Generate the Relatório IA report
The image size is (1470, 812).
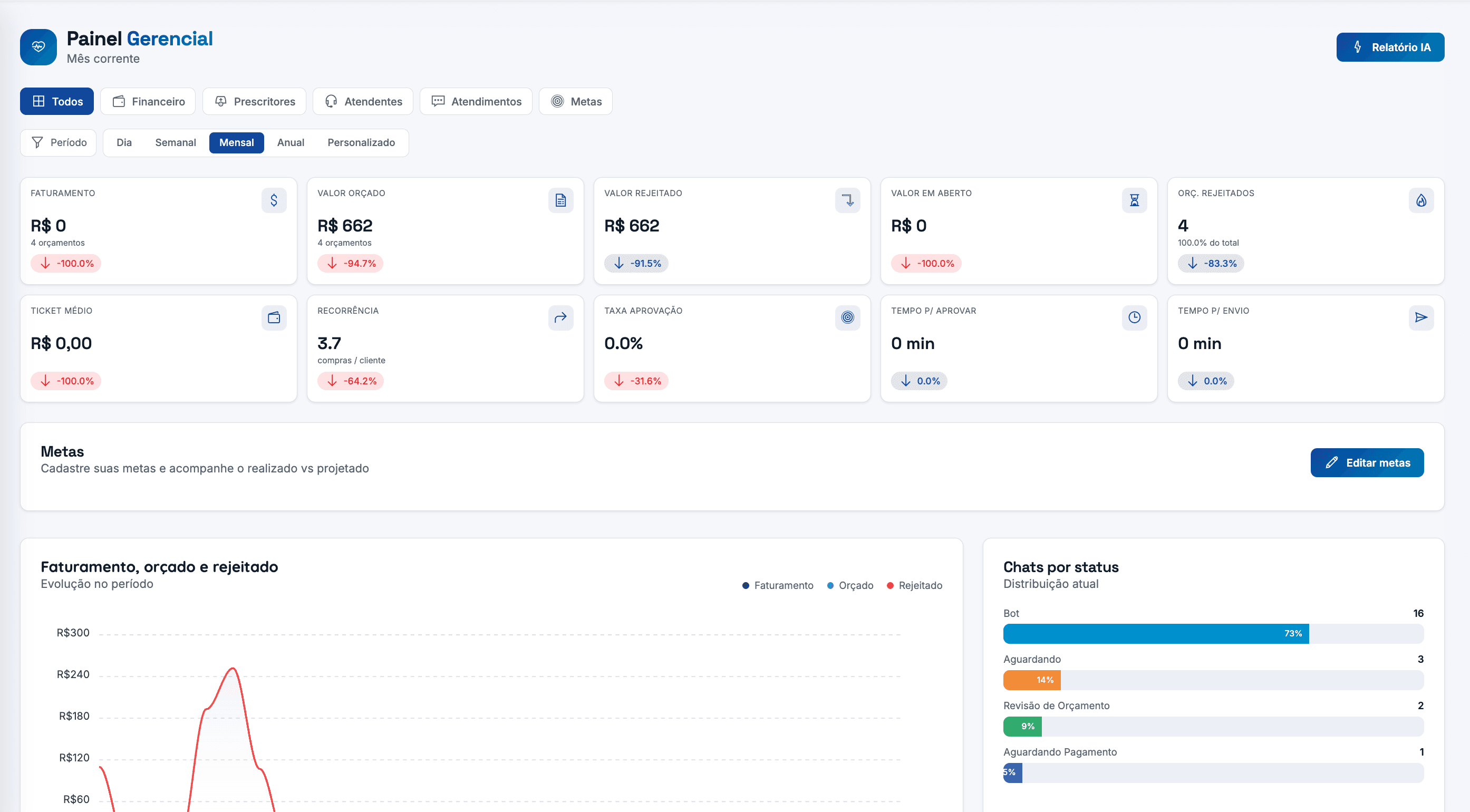(x=1390, y=47)
